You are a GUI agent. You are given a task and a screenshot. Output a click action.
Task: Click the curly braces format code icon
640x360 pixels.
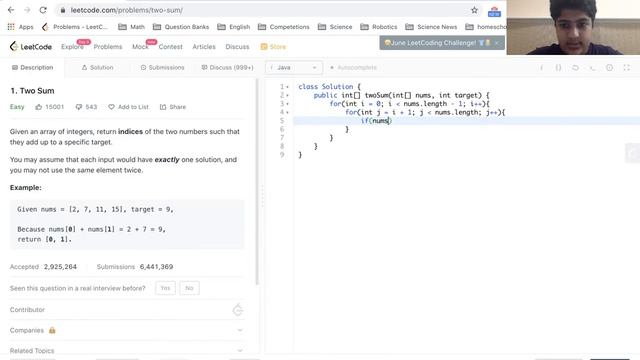(x=558, y=68)
